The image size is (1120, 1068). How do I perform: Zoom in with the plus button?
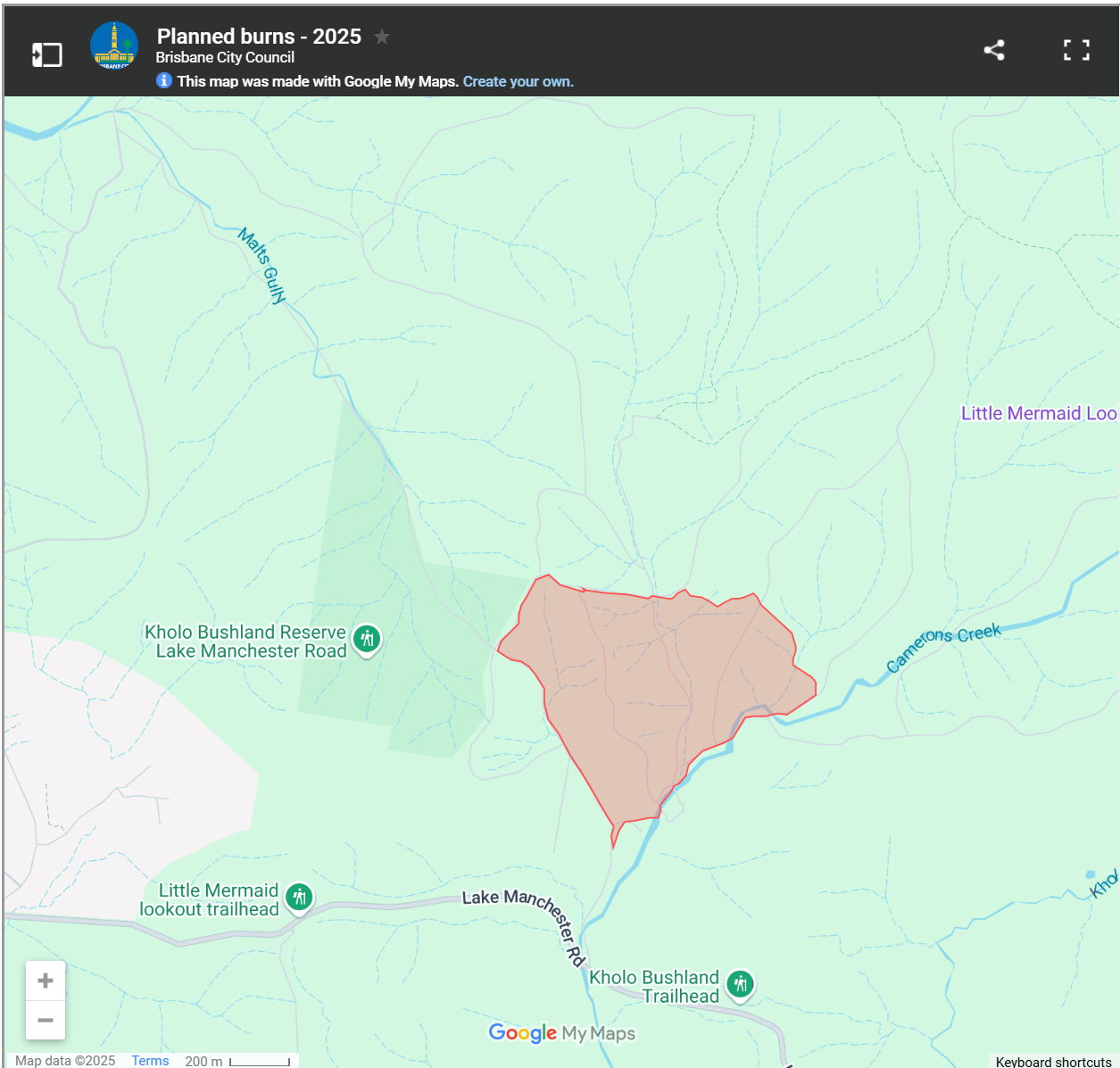46,981
